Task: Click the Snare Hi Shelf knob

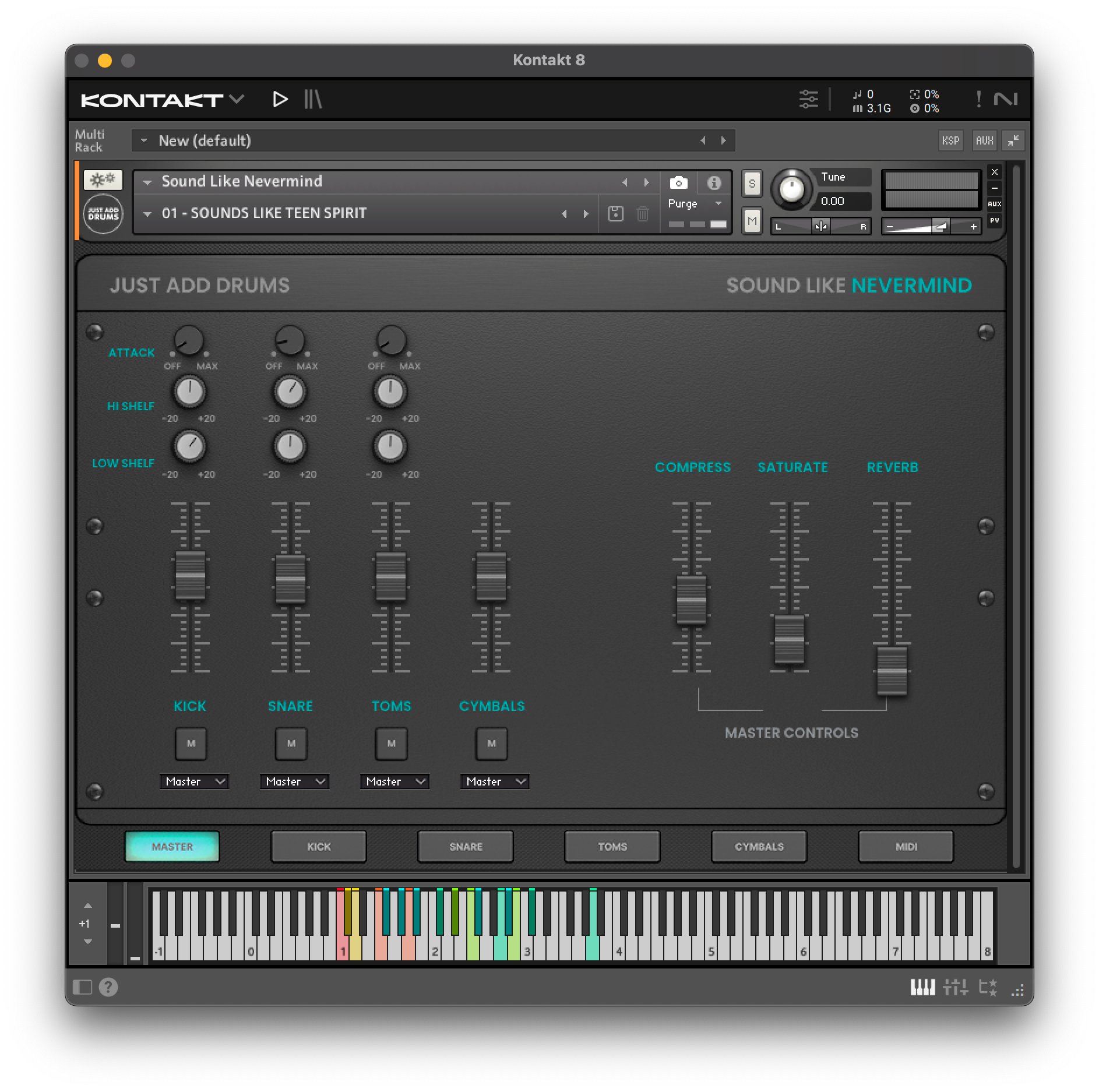Action: 290,392
